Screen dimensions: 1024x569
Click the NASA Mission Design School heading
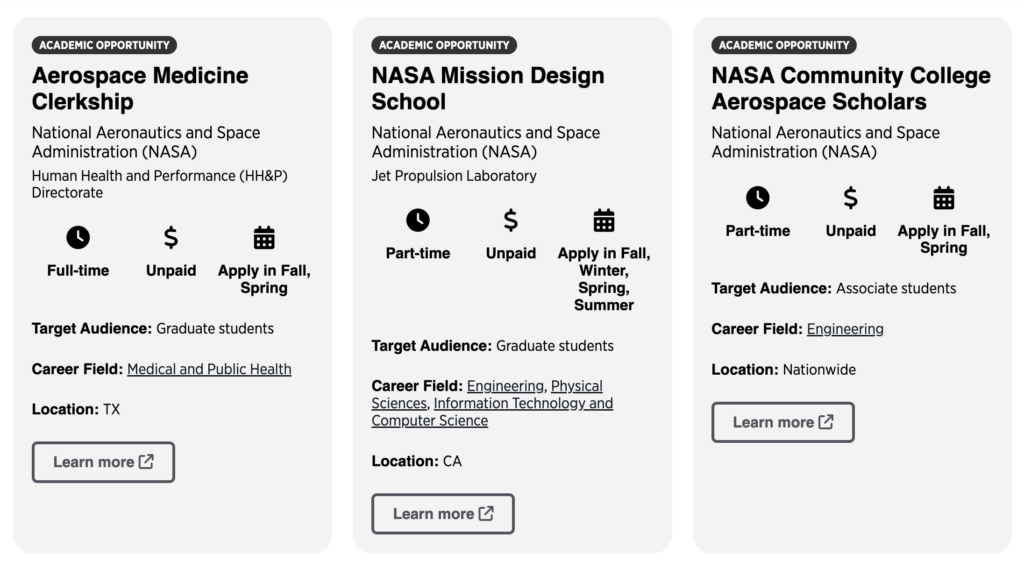click(488, 88)
